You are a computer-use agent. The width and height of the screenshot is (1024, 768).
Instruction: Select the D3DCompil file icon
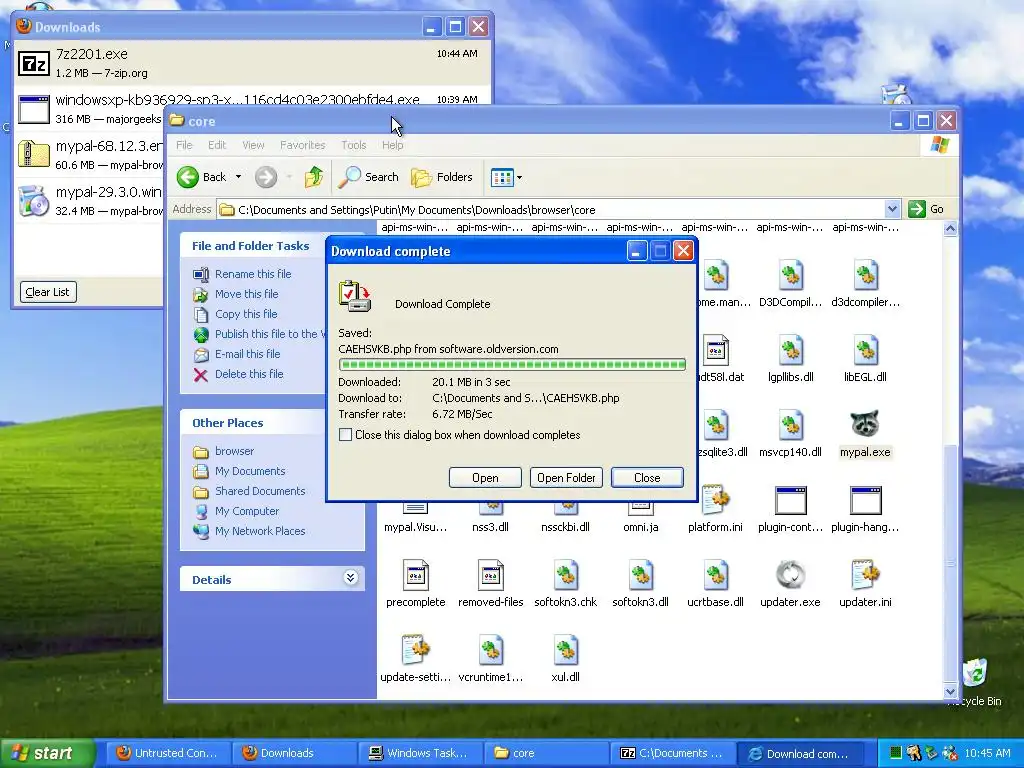pyautogui.click(x=790, y=276)
